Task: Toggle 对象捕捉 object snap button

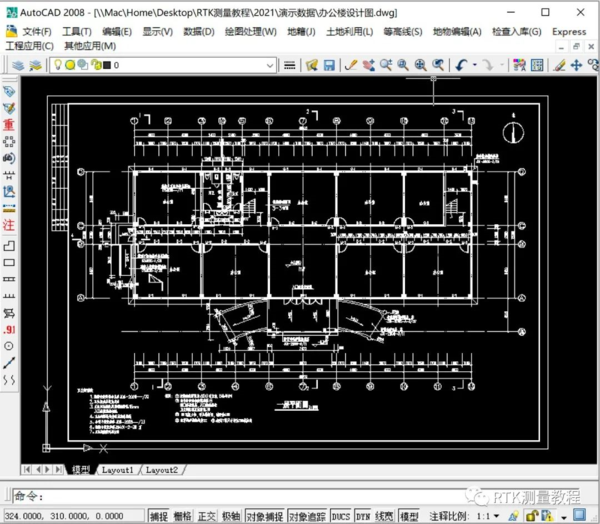Action: [x=265, y=516]
